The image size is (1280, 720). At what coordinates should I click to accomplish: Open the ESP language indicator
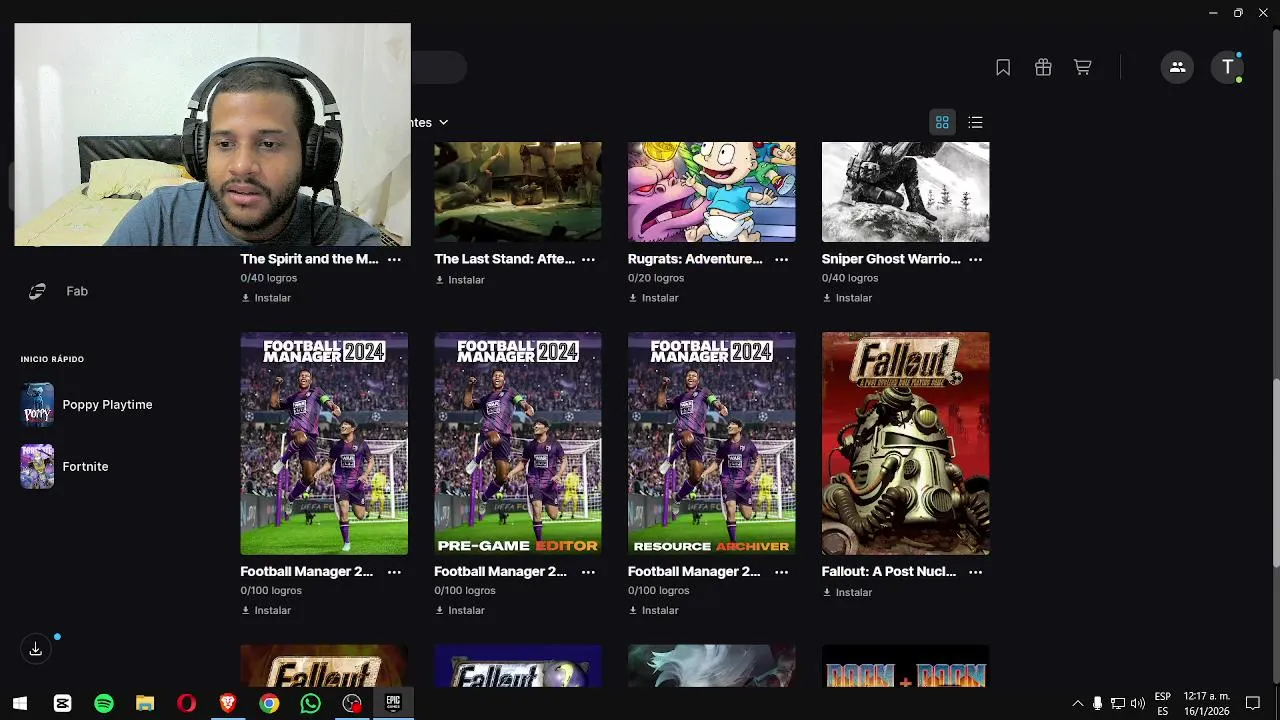(x=1163, y=704)
